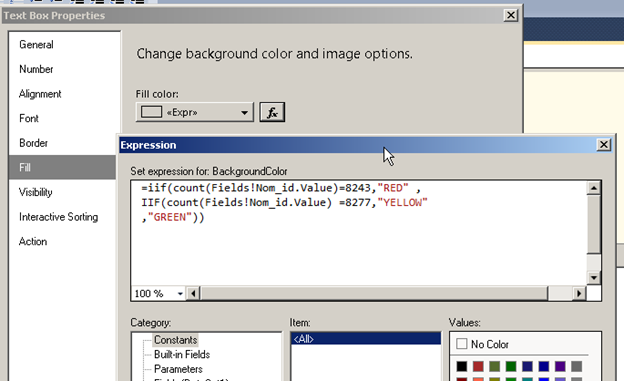Open the Interactive Sorting page
Image resolution: width=624 pixels, height=381 pixels.
58,217
